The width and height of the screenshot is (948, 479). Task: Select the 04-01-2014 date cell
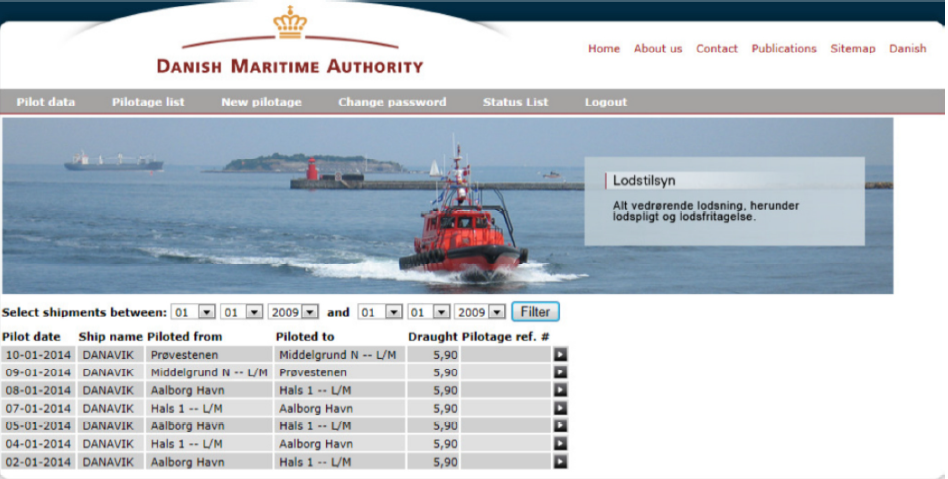tap(39, 444)
